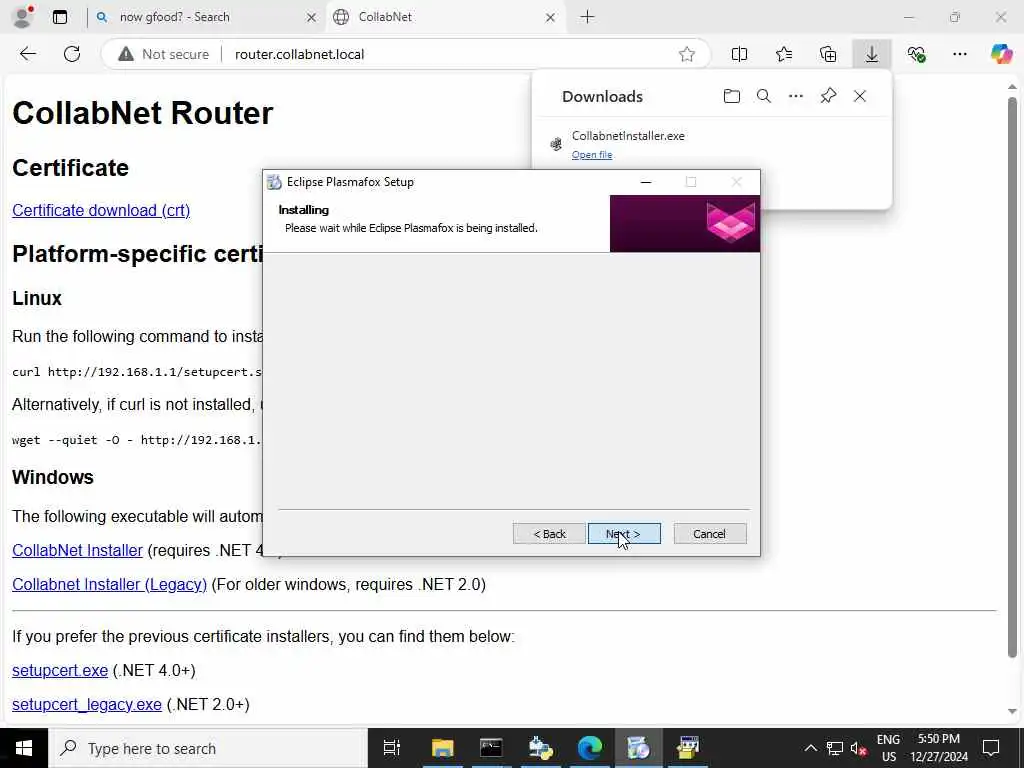
Task: Click the scrollbar down arrow
Action: [1012, 711]
